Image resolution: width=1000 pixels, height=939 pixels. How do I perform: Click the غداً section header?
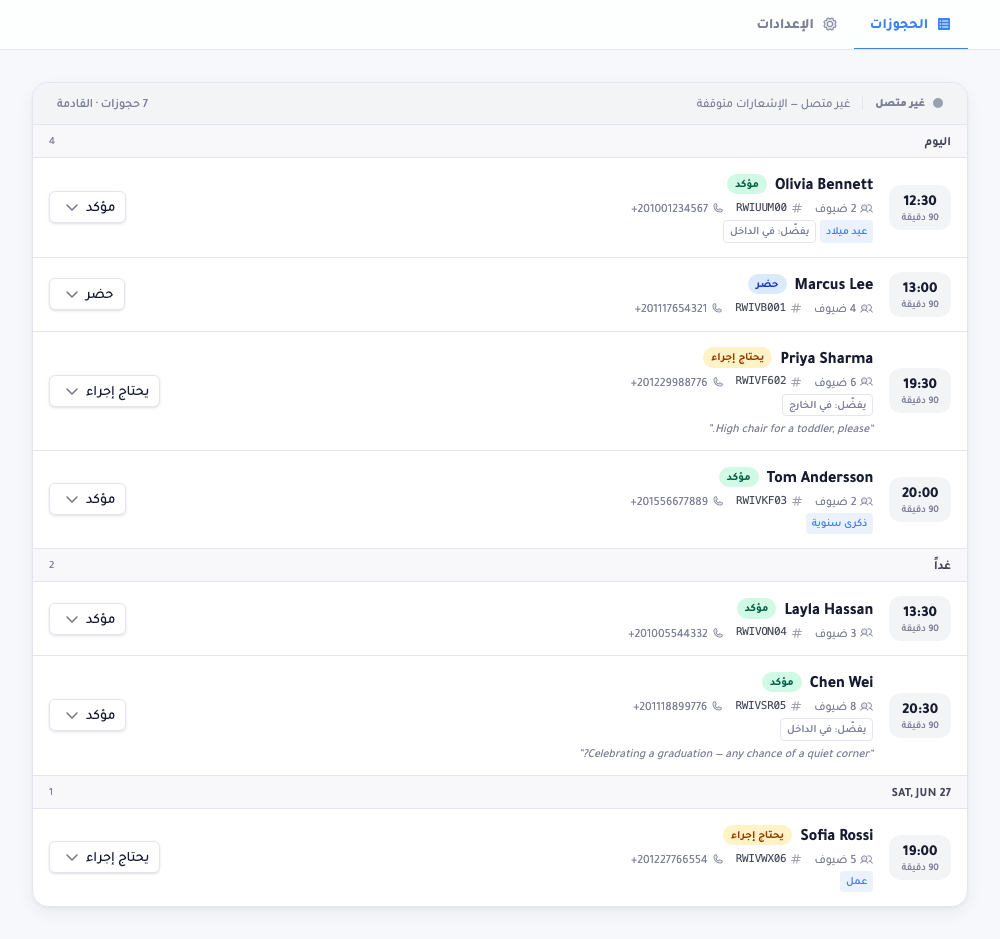click(x=500, y=565)
